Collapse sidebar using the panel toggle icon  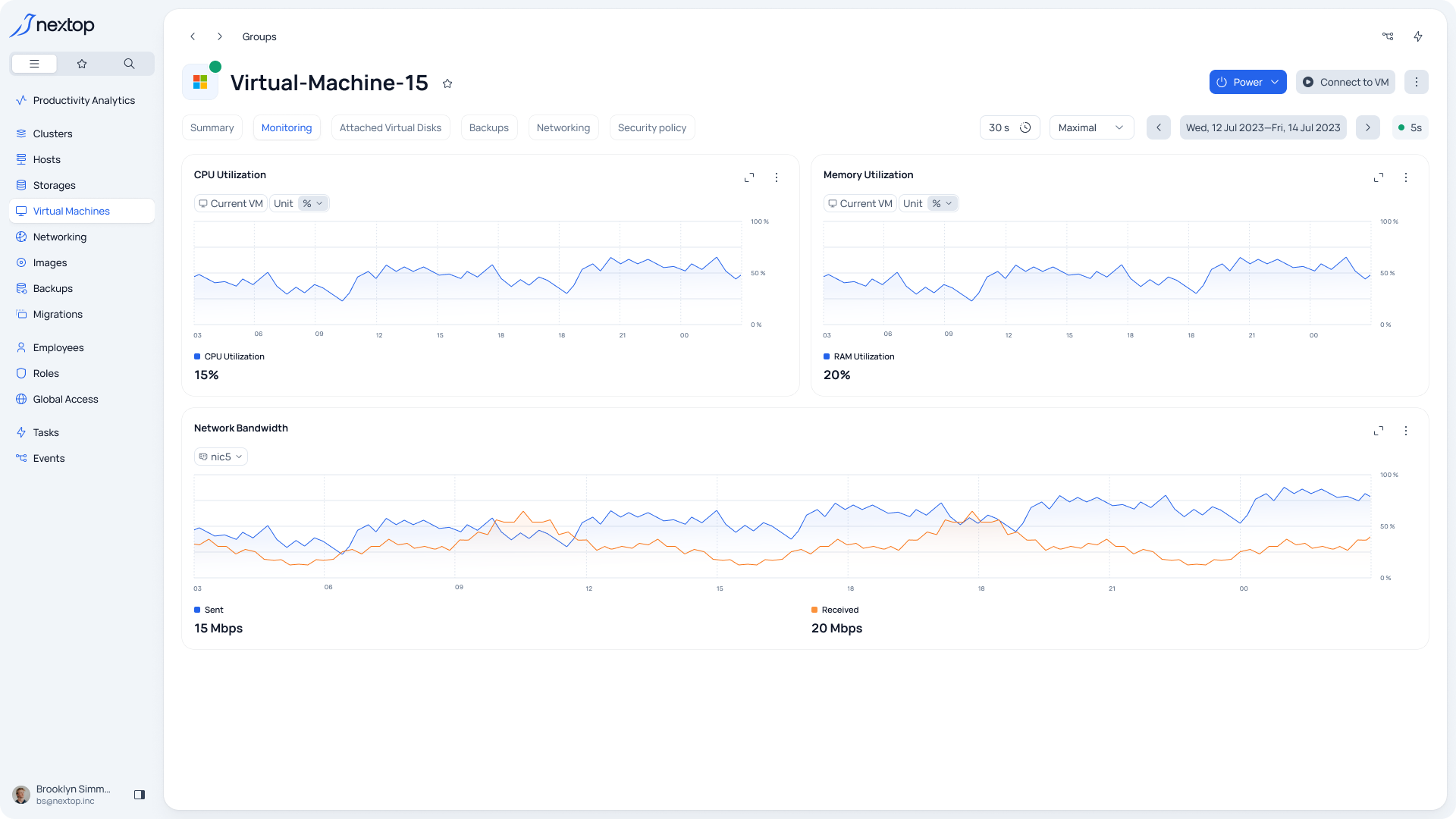pos(140,795)
